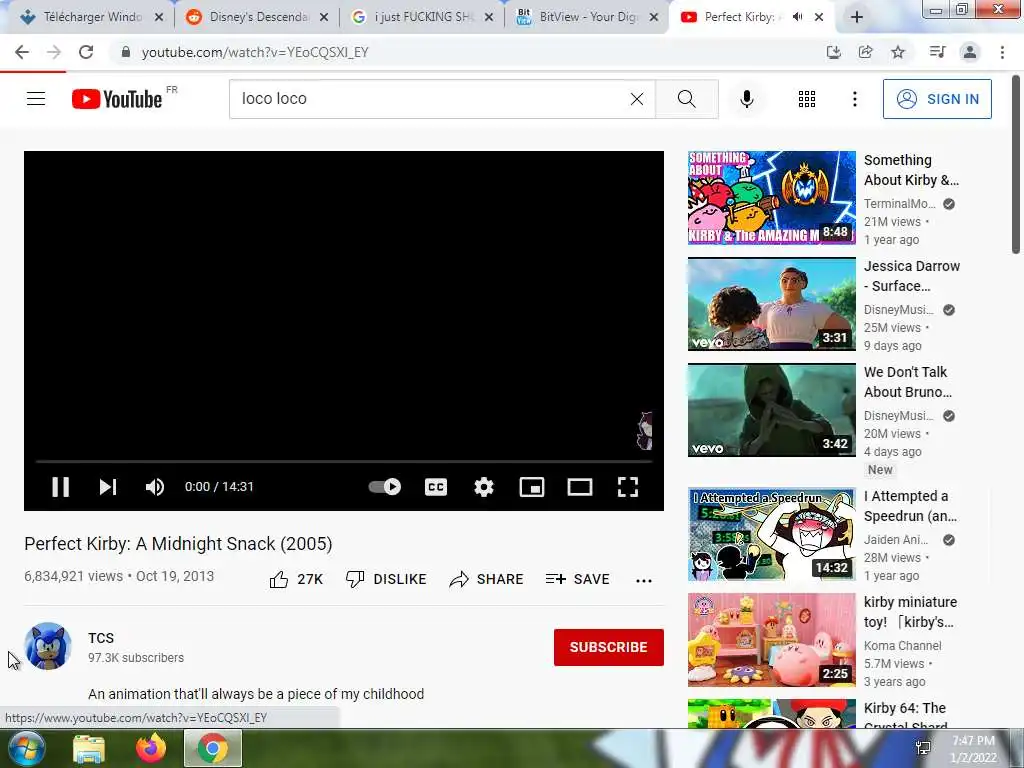This screenshot has height=768, width=1024.
Task: Open network icon in system tray
Action: (923, 748)
